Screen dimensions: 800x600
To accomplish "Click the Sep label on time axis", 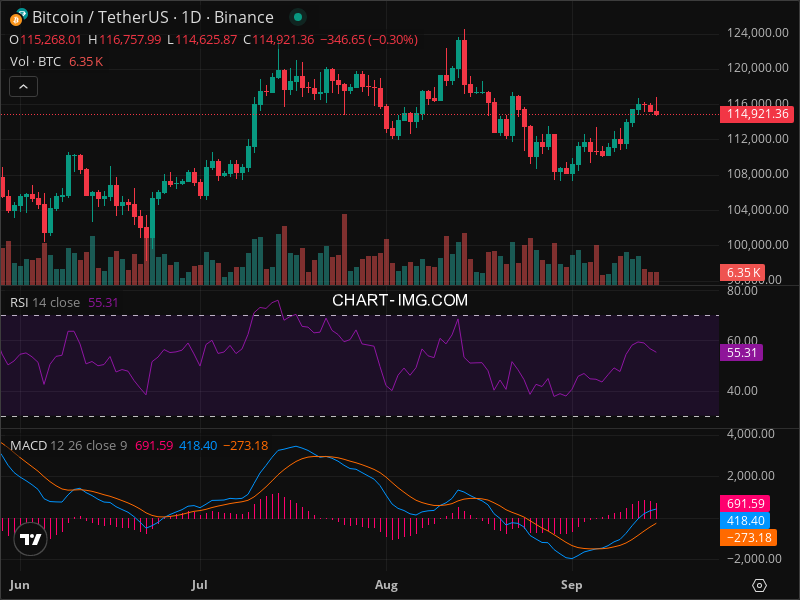I will pyautogui.click(x=571, y=585).
